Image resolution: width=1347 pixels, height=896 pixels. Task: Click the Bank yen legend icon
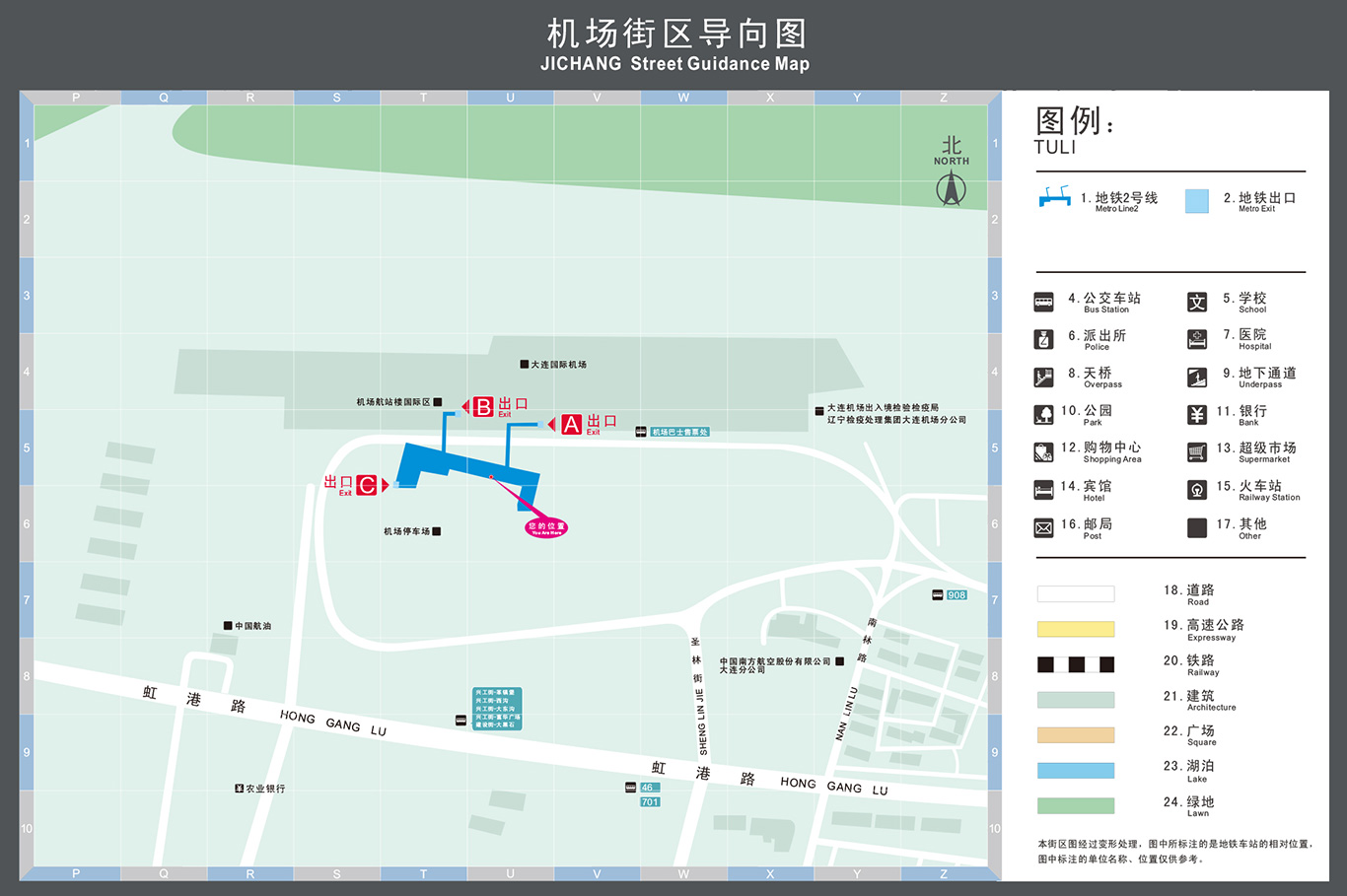[1196, 415]
